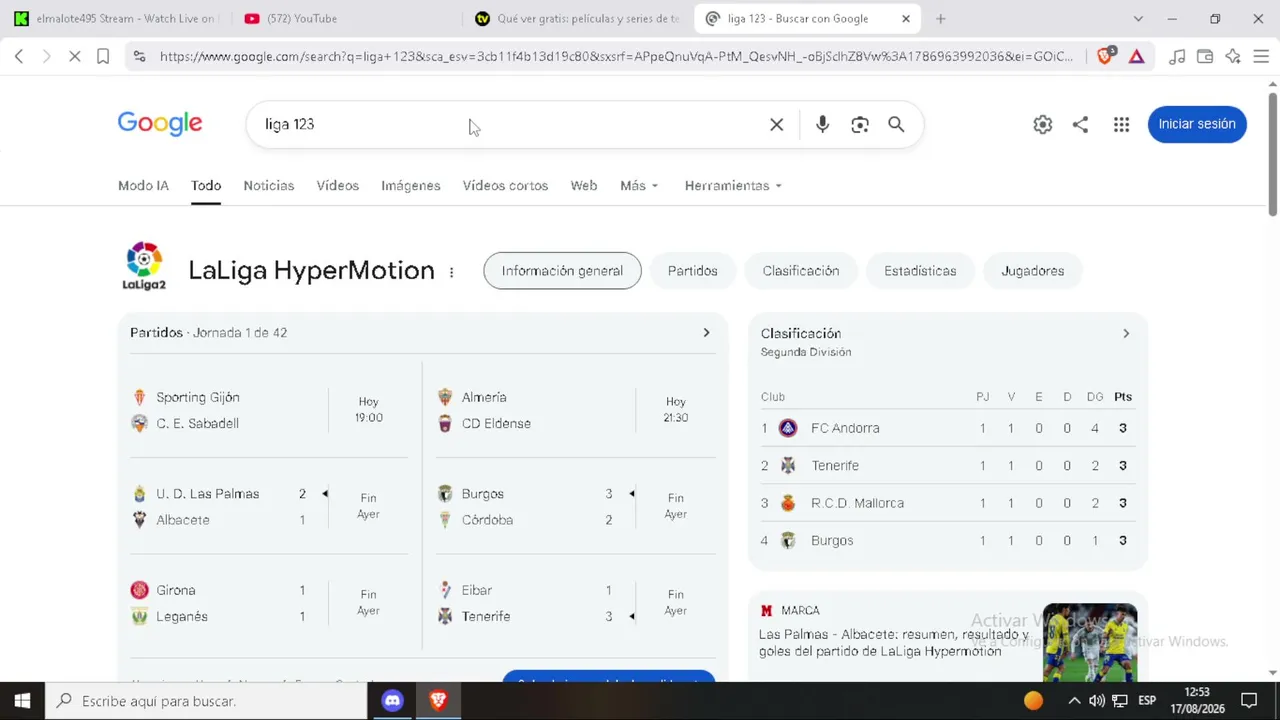Click the Iniciar sesión button

click(x=1197, y=124)
